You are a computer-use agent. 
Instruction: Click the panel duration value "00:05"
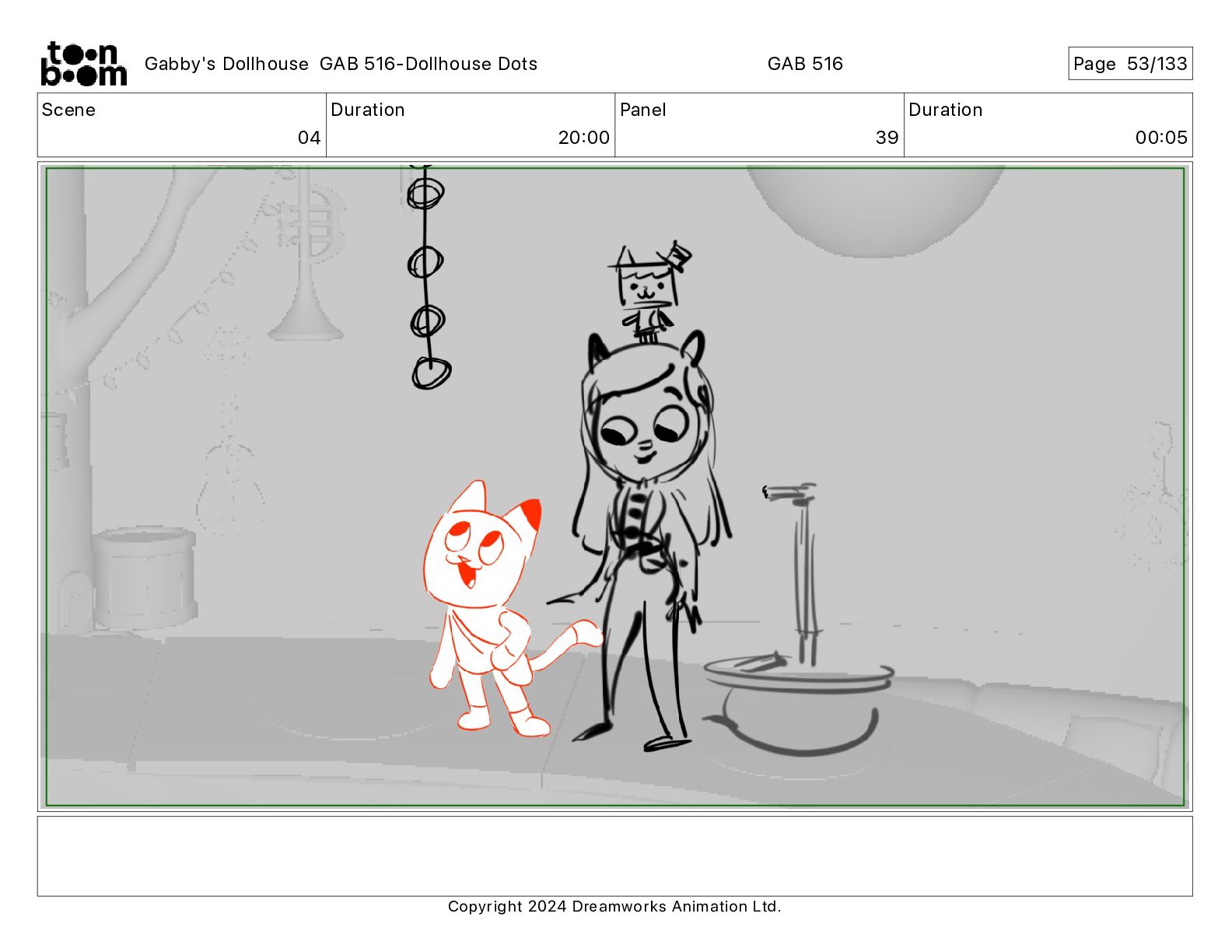(x=1161, y=138)
